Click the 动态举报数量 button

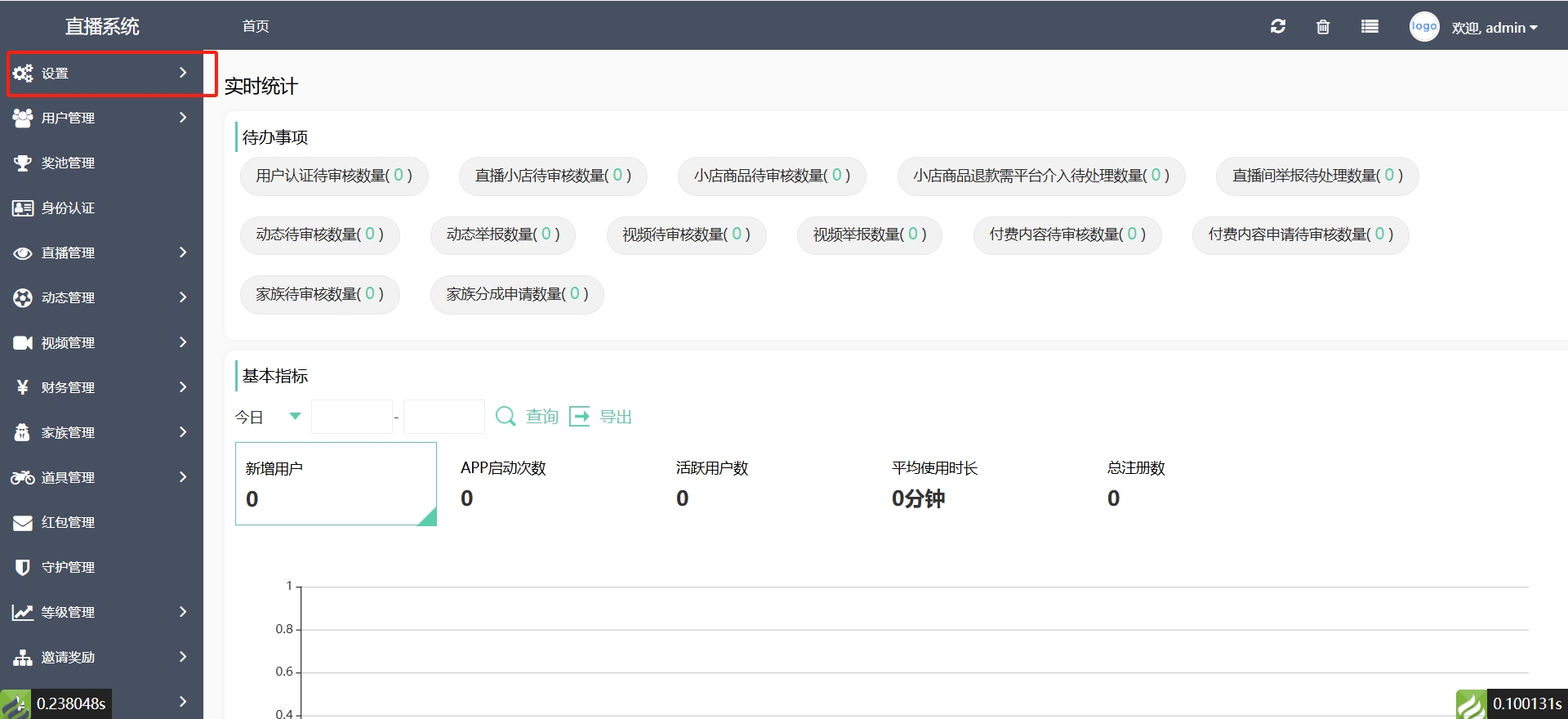503,235
